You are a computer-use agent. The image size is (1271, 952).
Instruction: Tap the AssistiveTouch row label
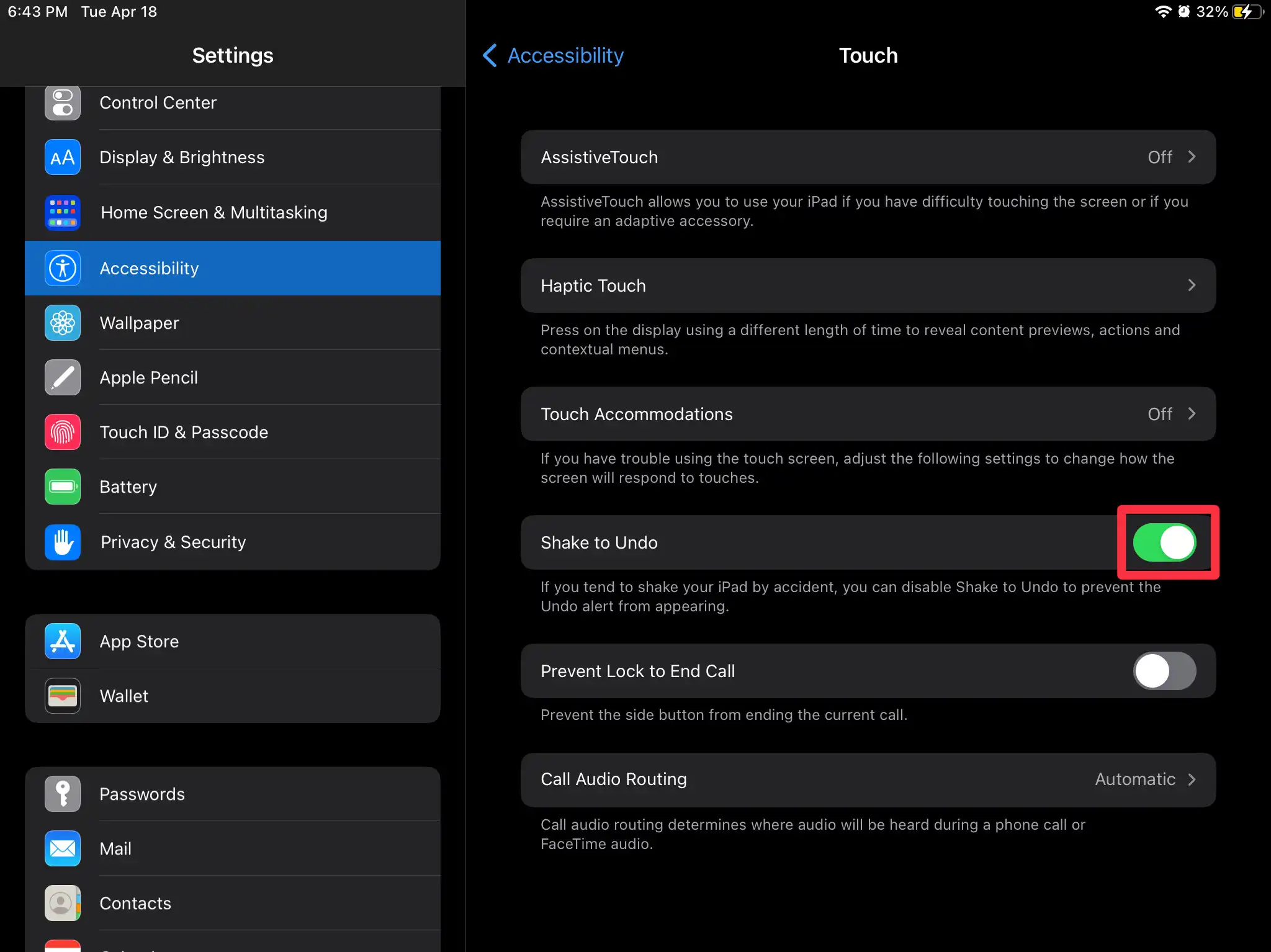pyautogui.click(x=599, y=157)
